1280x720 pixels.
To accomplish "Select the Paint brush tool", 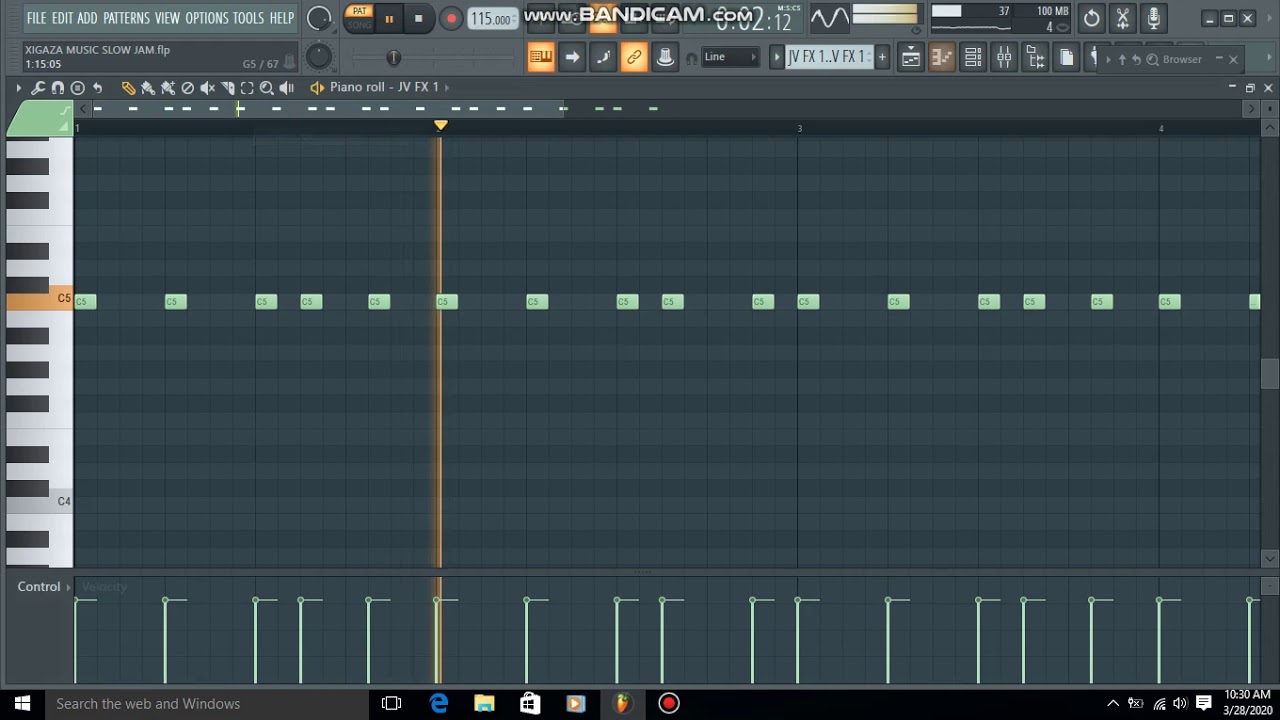I will 148,88.
